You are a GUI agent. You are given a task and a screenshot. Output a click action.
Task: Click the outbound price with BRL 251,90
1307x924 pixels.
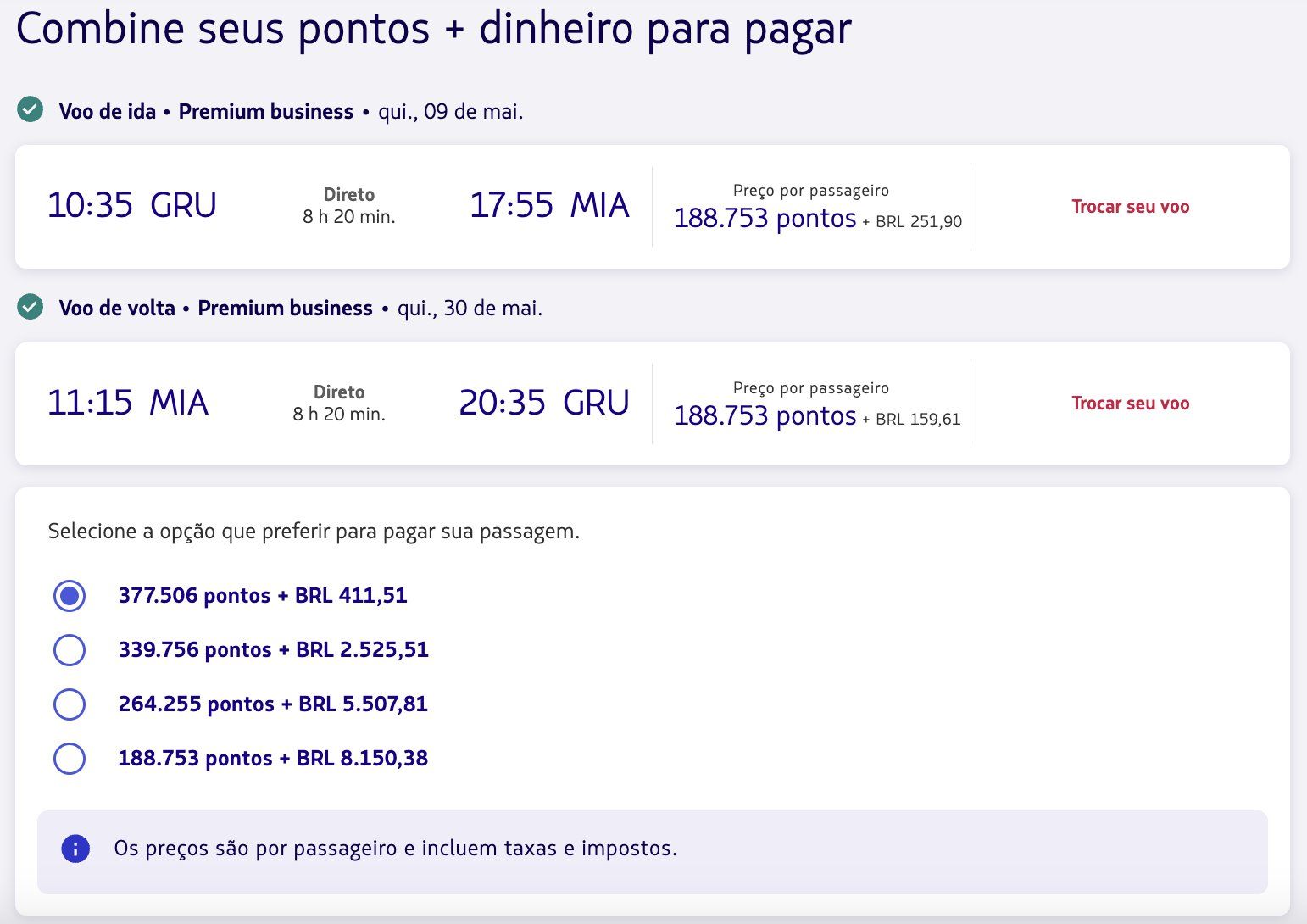click(818, 219)
